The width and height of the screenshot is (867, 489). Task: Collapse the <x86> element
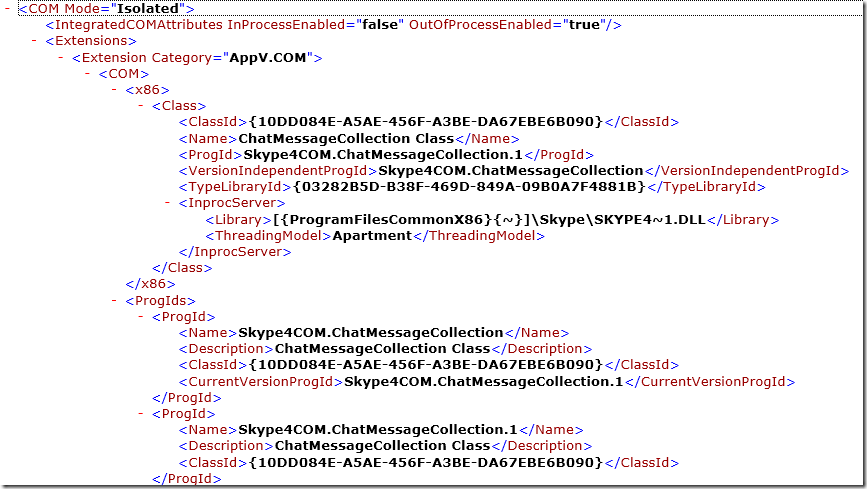[x=114, y=89]
